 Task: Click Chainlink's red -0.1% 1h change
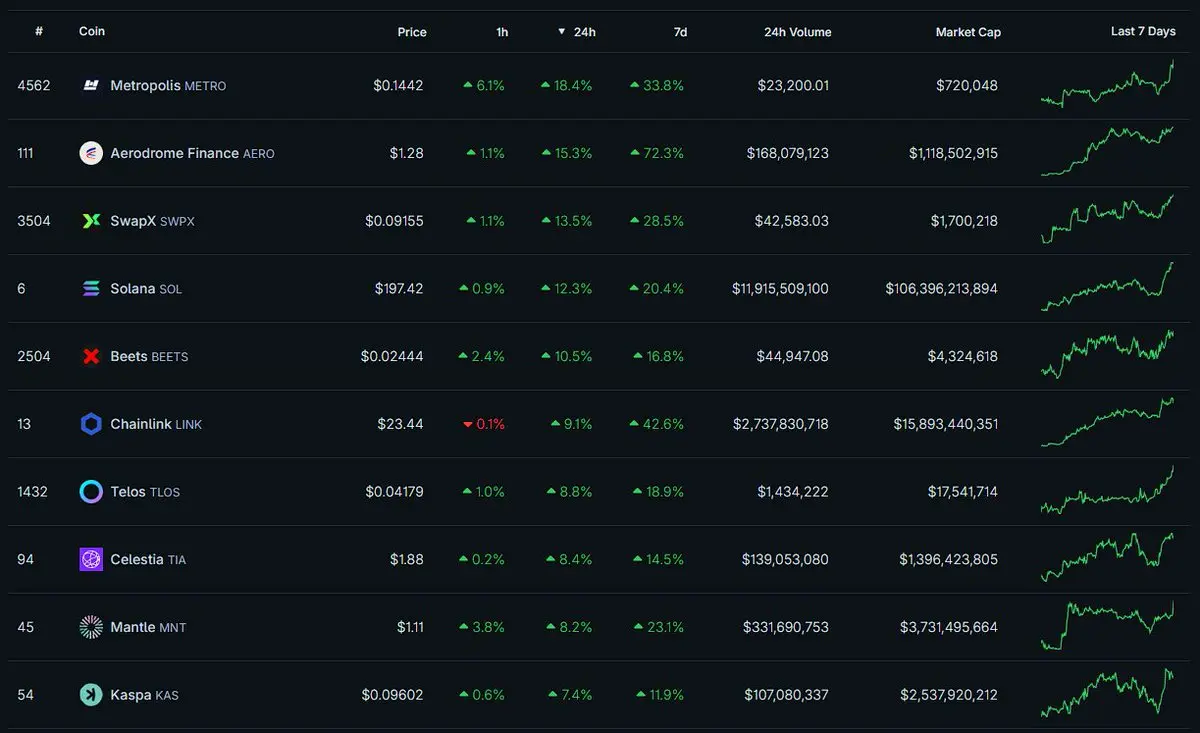[484, 424]
